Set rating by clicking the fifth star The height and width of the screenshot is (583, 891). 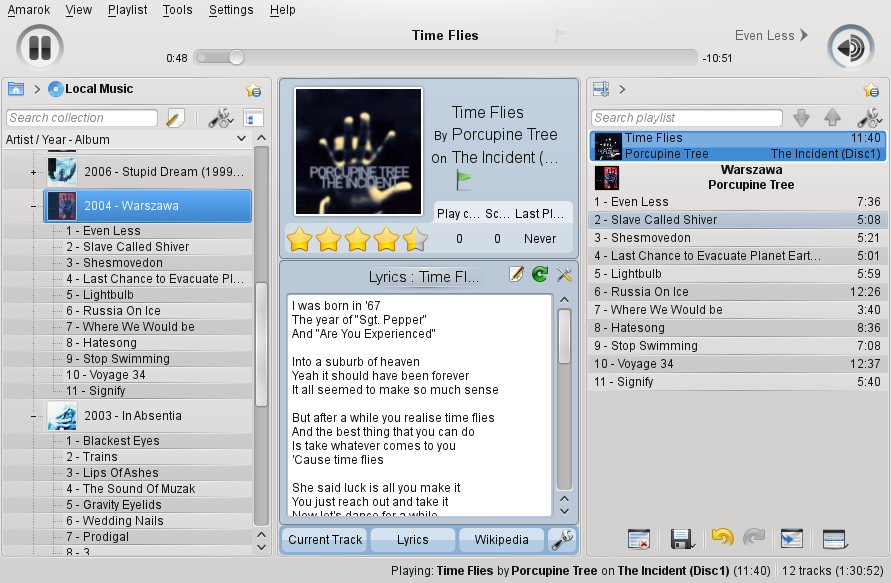[415, 239]
